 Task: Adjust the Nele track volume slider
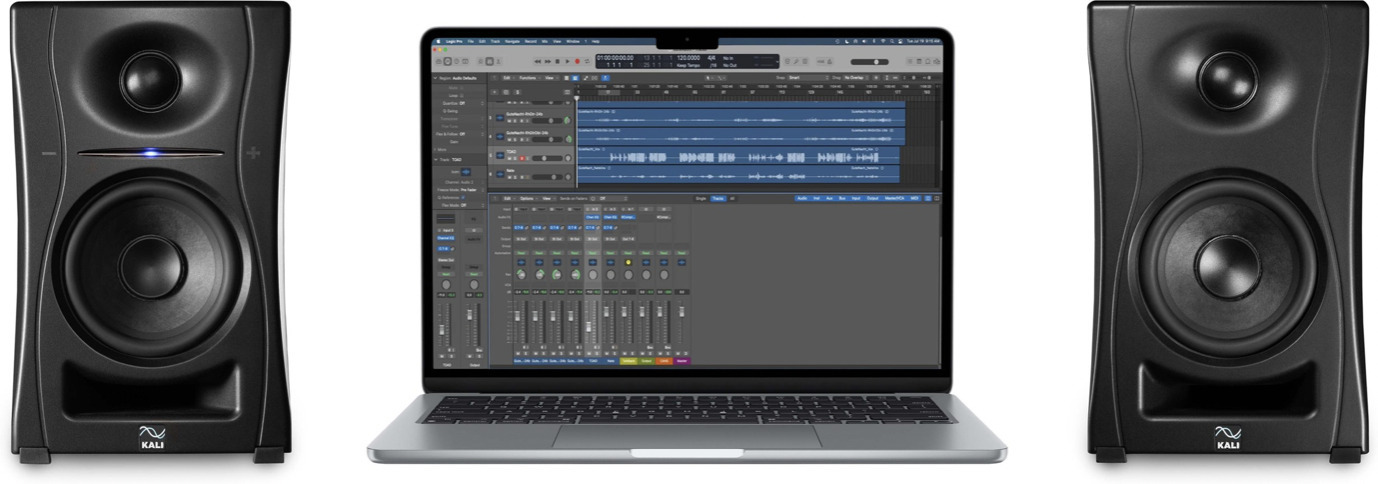tap(546, 177)
